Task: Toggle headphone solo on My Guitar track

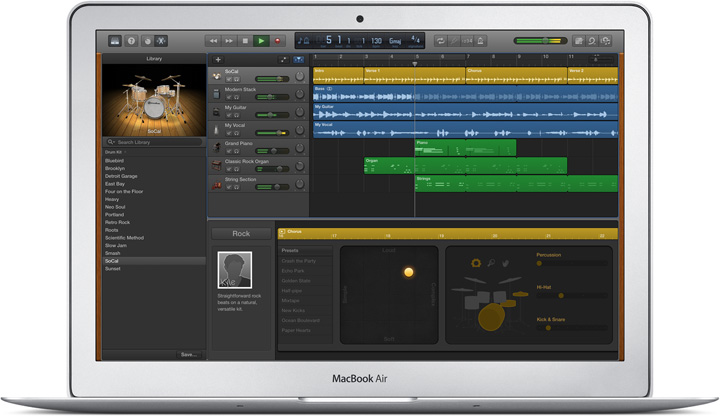Action: click(236, 117)
